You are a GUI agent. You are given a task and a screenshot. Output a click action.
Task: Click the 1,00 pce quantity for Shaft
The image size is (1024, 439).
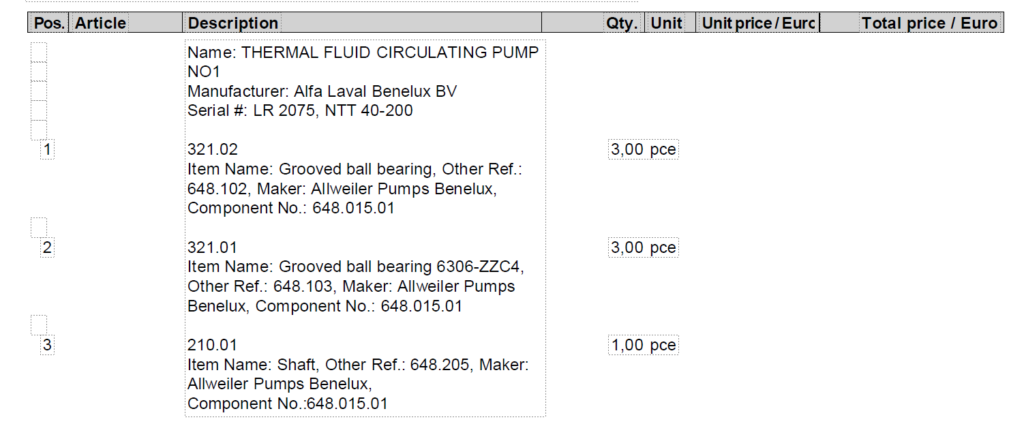(x=643, y=345)
